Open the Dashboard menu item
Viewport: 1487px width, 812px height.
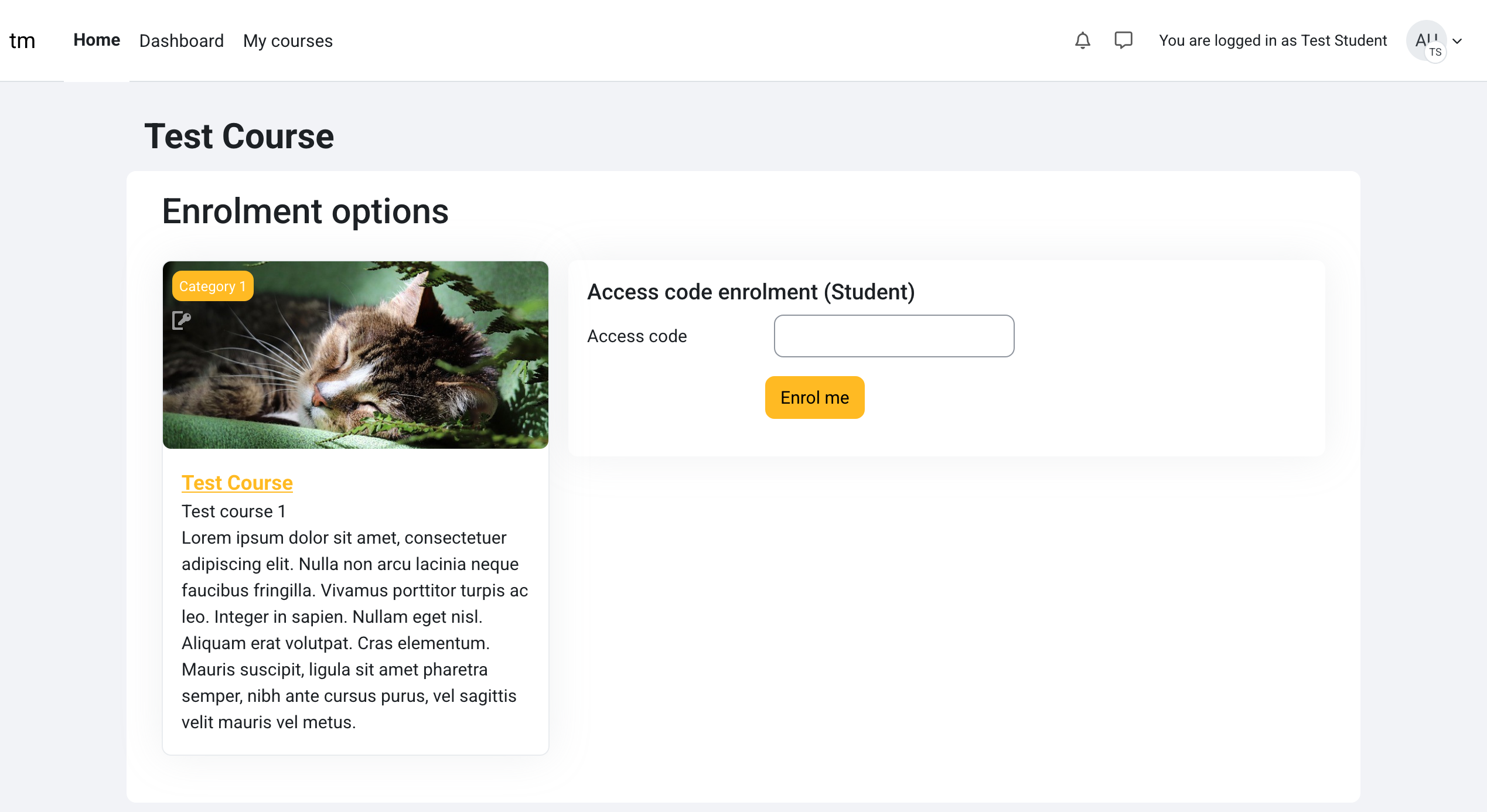(x=182, y=40)
